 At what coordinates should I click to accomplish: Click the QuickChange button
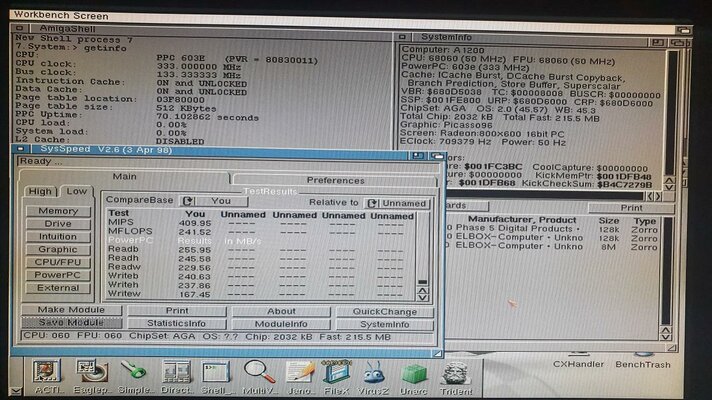point(384,310)
